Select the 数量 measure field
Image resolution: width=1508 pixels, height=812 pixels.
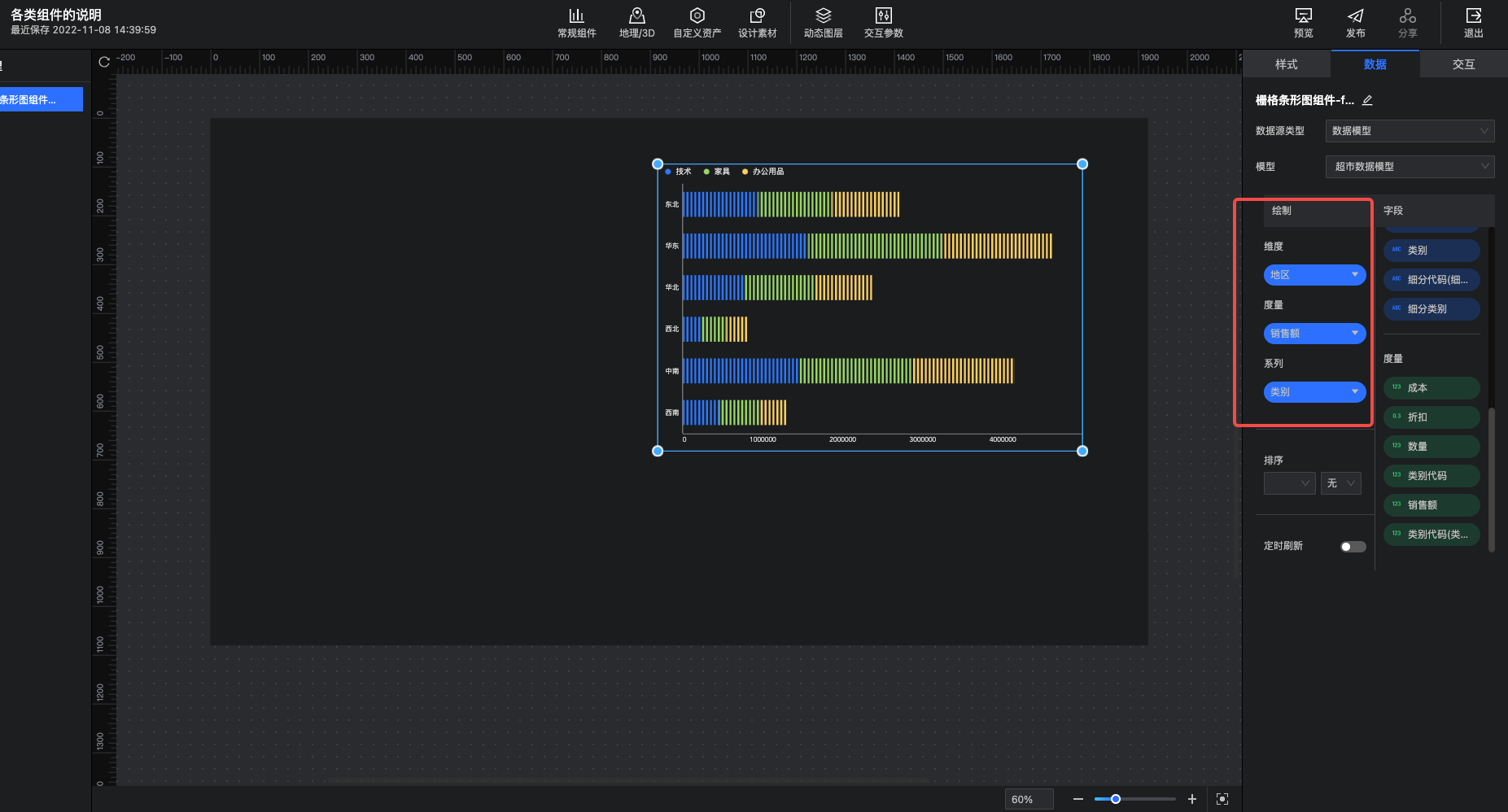pyautogui.click(x=1432, y=447)
